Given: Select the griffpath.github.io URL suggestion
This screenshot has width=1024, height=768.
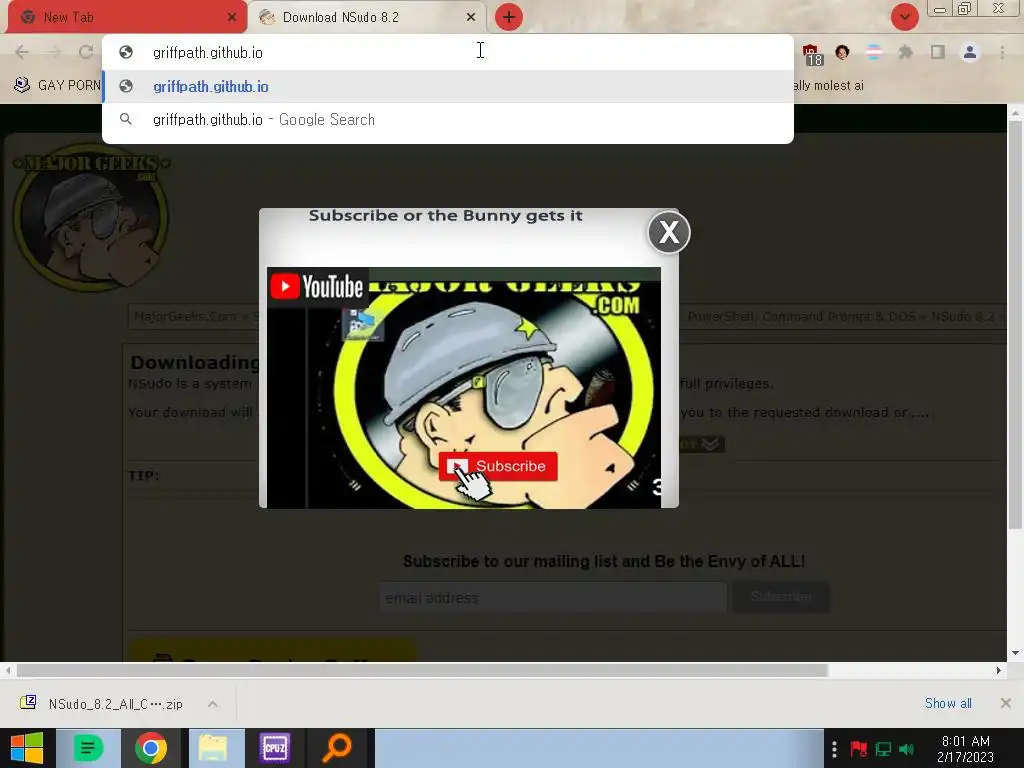Looking at the screenshot, I should [448, 86].
